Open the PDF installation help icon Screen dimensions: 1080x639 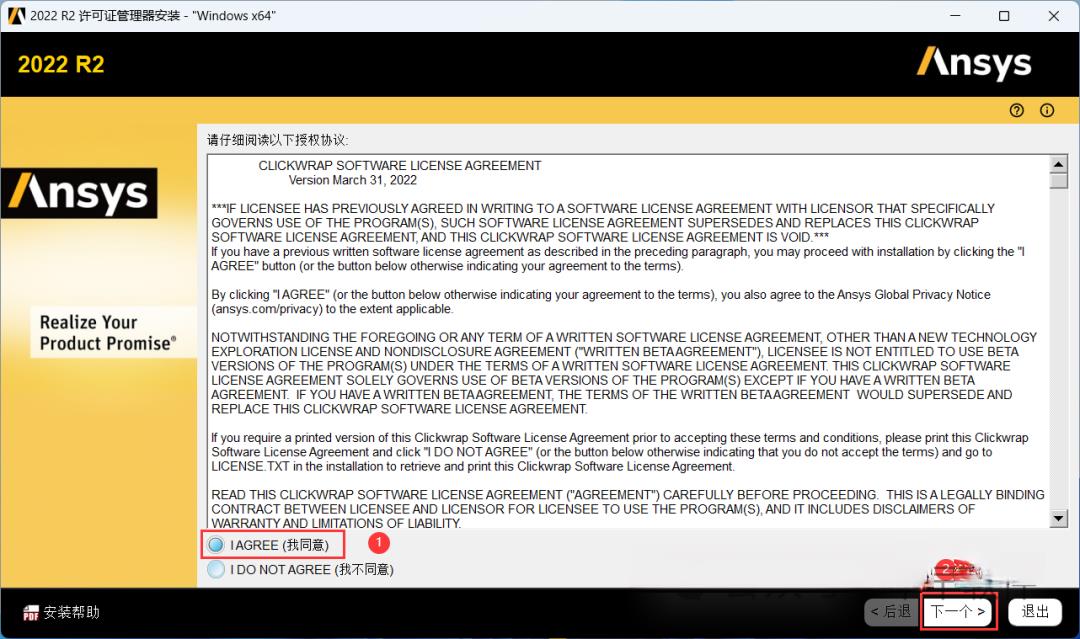tap(31, 612)
